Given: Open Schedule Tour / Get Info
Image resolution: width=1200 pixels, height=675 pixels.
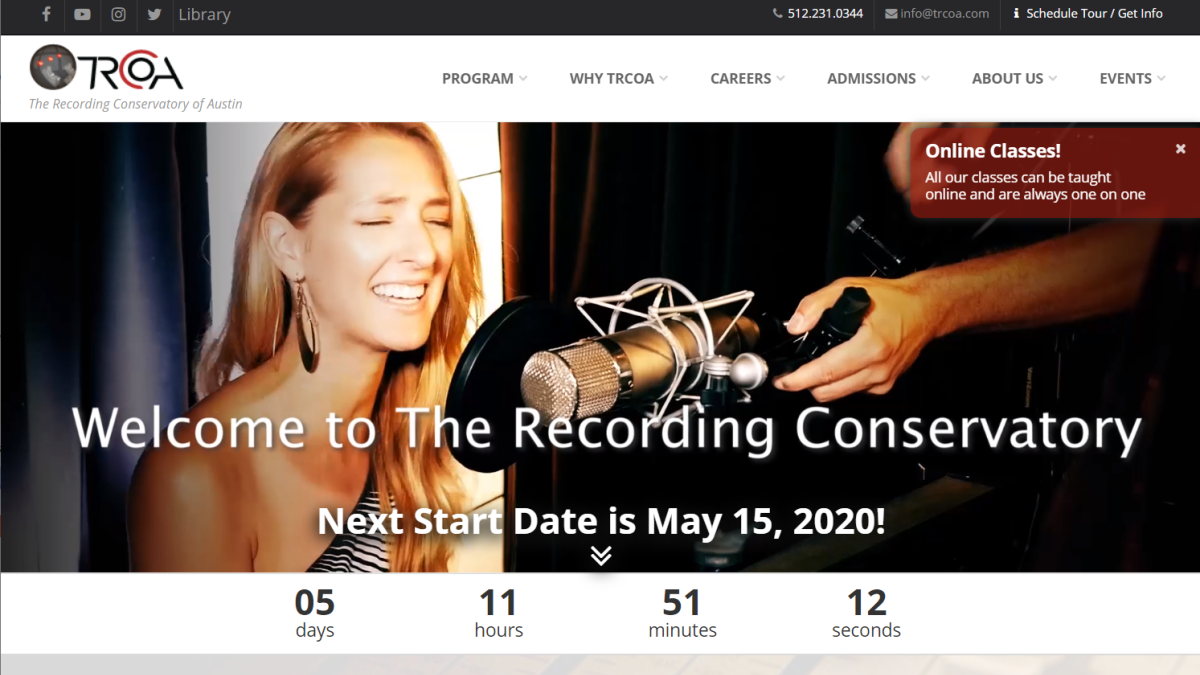Looking at the screenshot, I should coord(1087,14).
